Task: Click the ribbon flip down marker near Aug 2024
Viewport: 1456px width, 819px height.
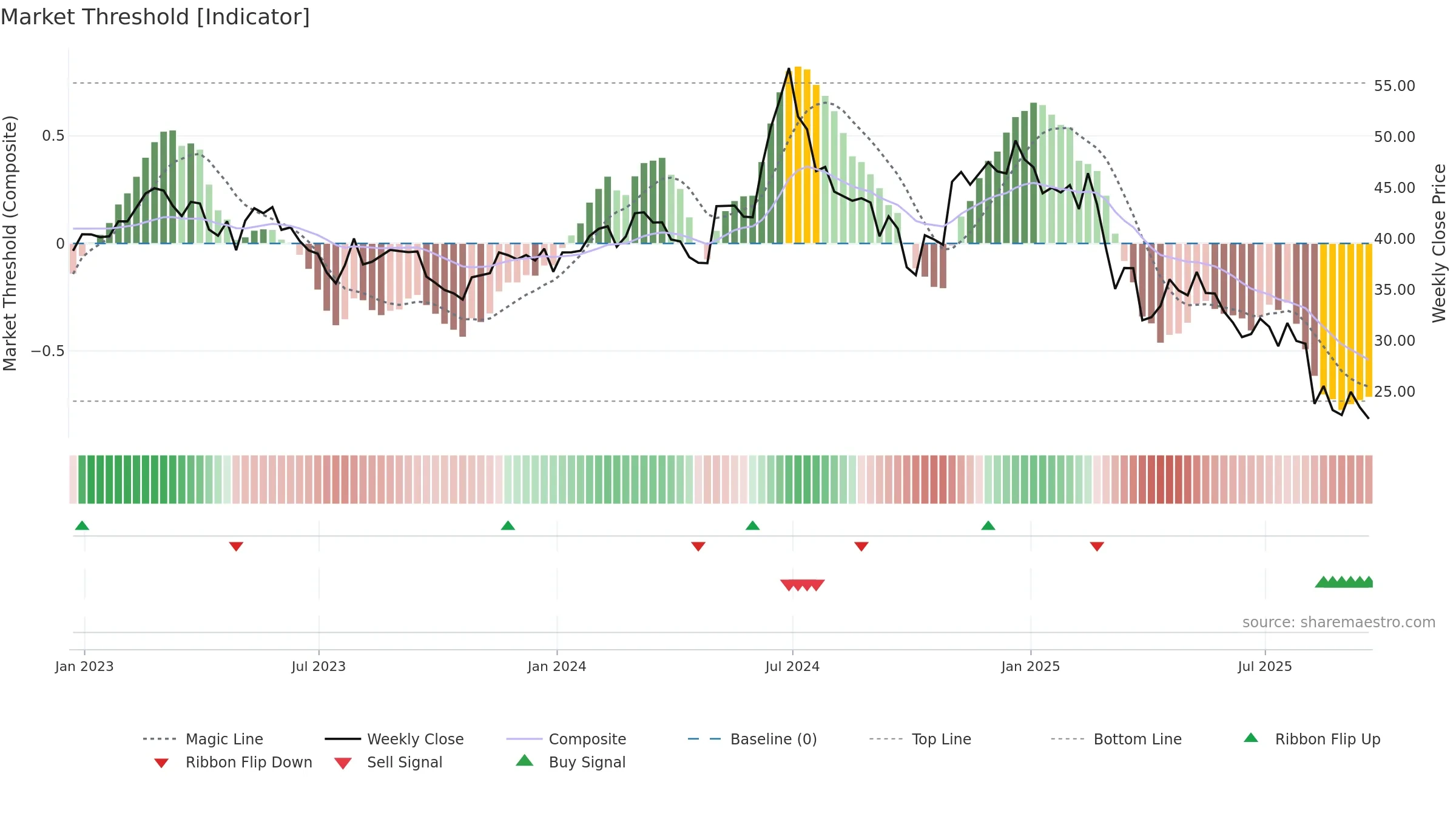Action: coord(861,547)
